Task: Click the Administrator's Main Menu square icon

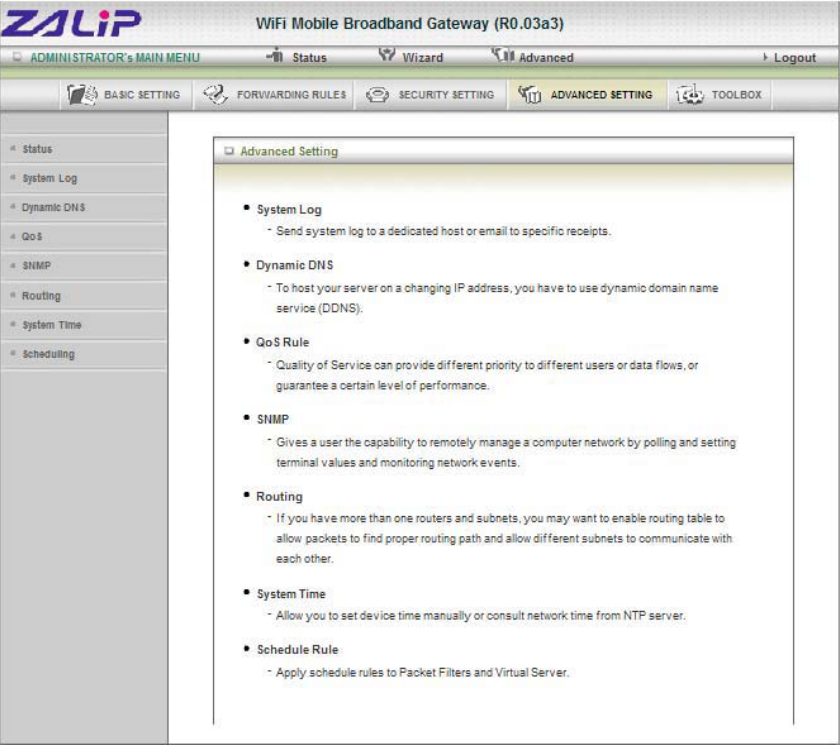Action: (x=17, y=57)
